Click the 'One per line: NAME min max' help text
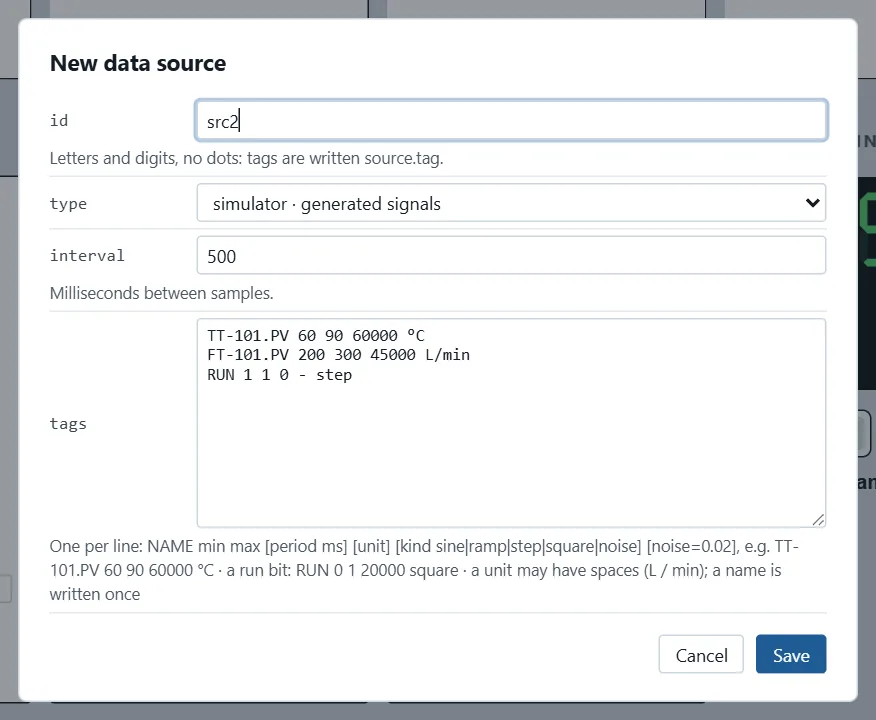The width and height of the screenshot is (876, 720). (x=425, y=570)
